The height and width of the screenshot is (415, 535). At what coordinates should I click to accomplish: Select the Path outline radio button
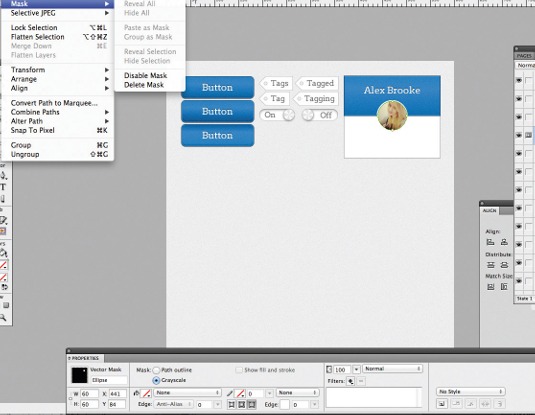pyautogui.click(x=156, y=370)
